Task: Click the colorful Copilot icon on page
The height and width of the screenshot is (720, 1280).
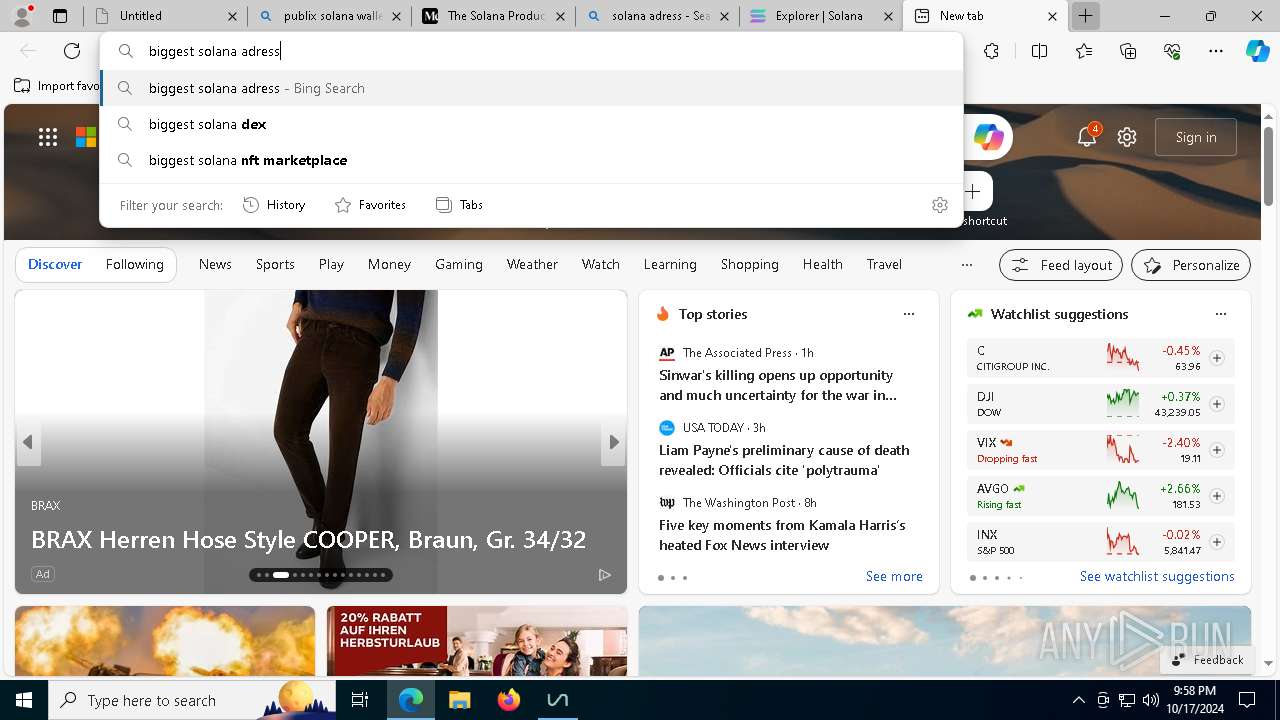Action: coord(988,137)
